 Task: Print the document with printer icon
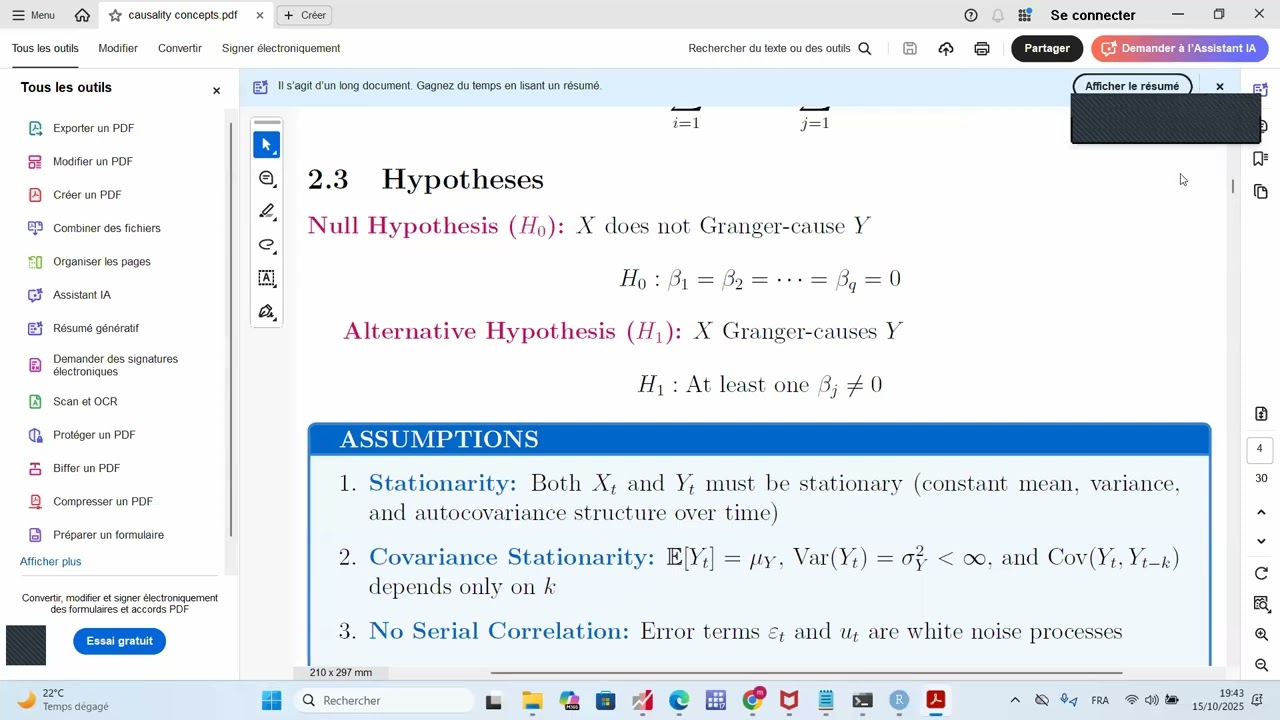(x=982, y=48)
